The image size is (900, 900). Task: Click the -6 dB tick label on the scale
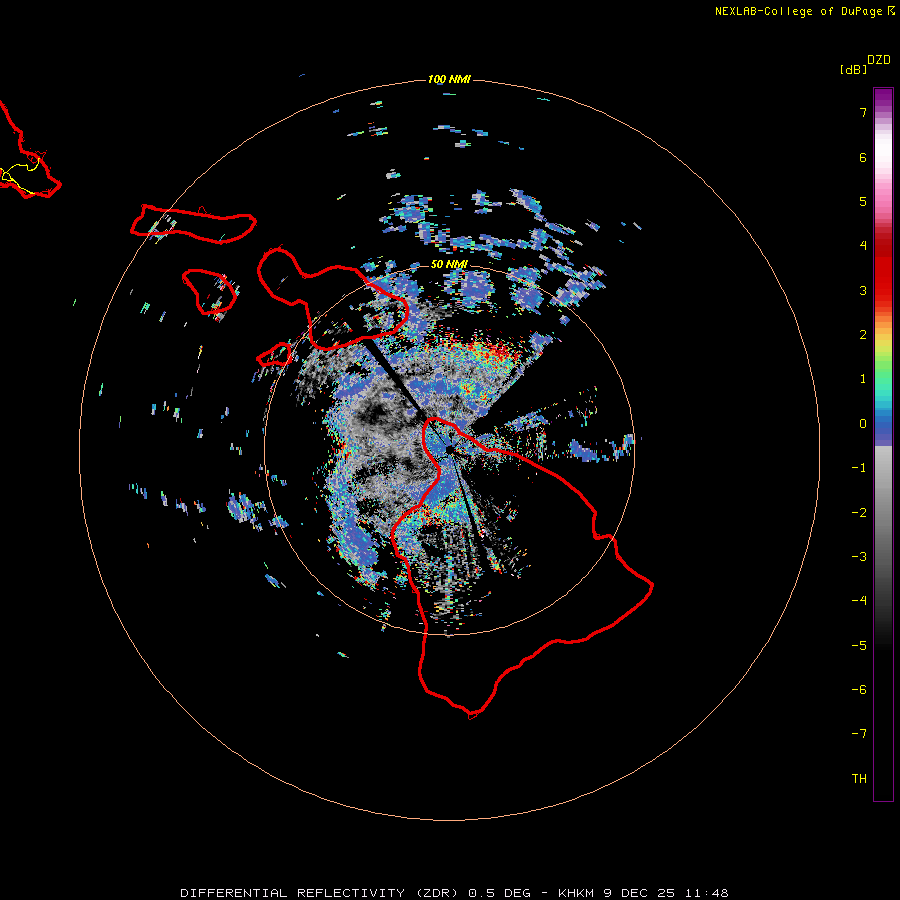point(859,690)
